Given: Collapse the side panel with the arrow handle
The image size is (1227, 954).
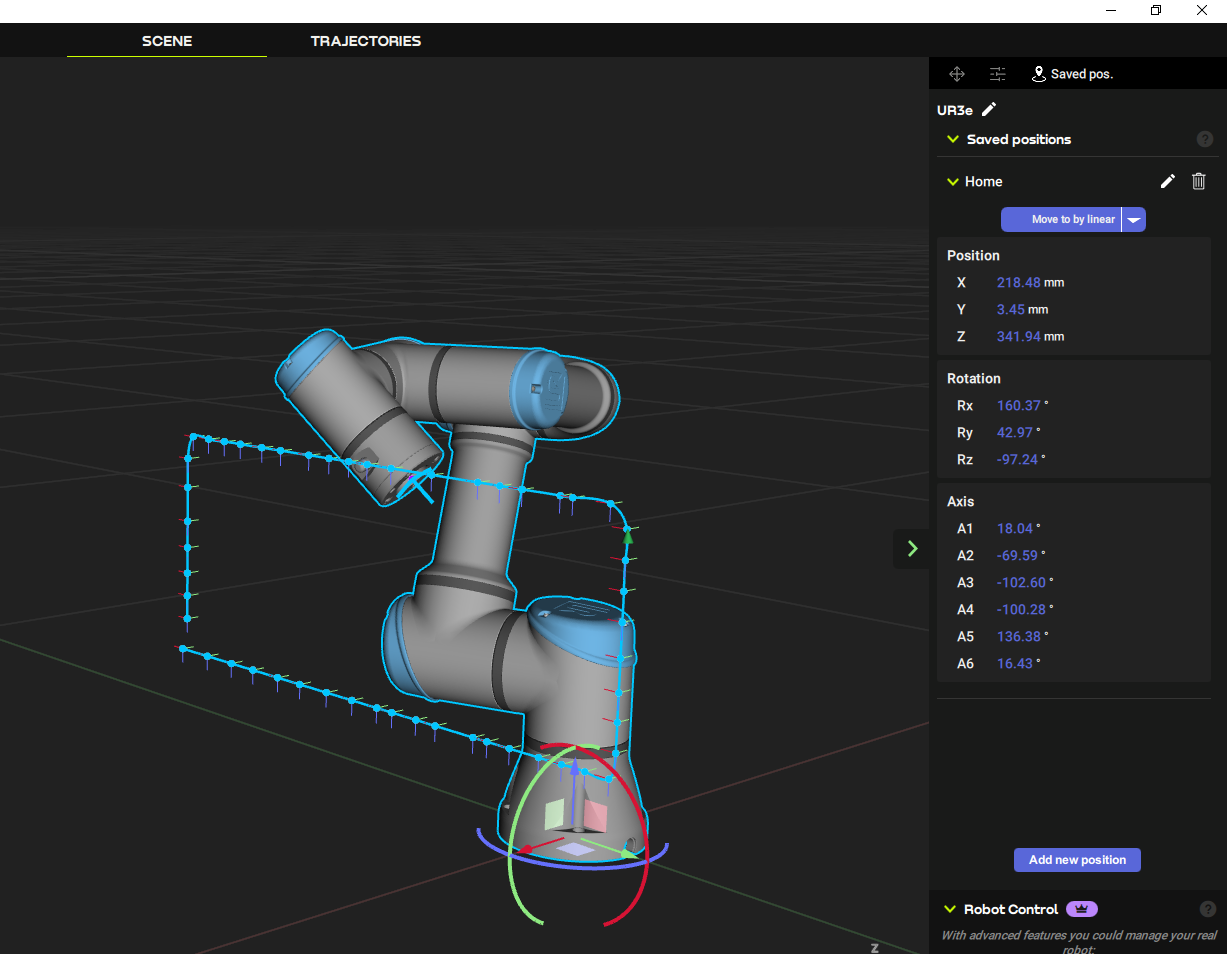Looking at the screenshot, I should [x=911, y=548].
